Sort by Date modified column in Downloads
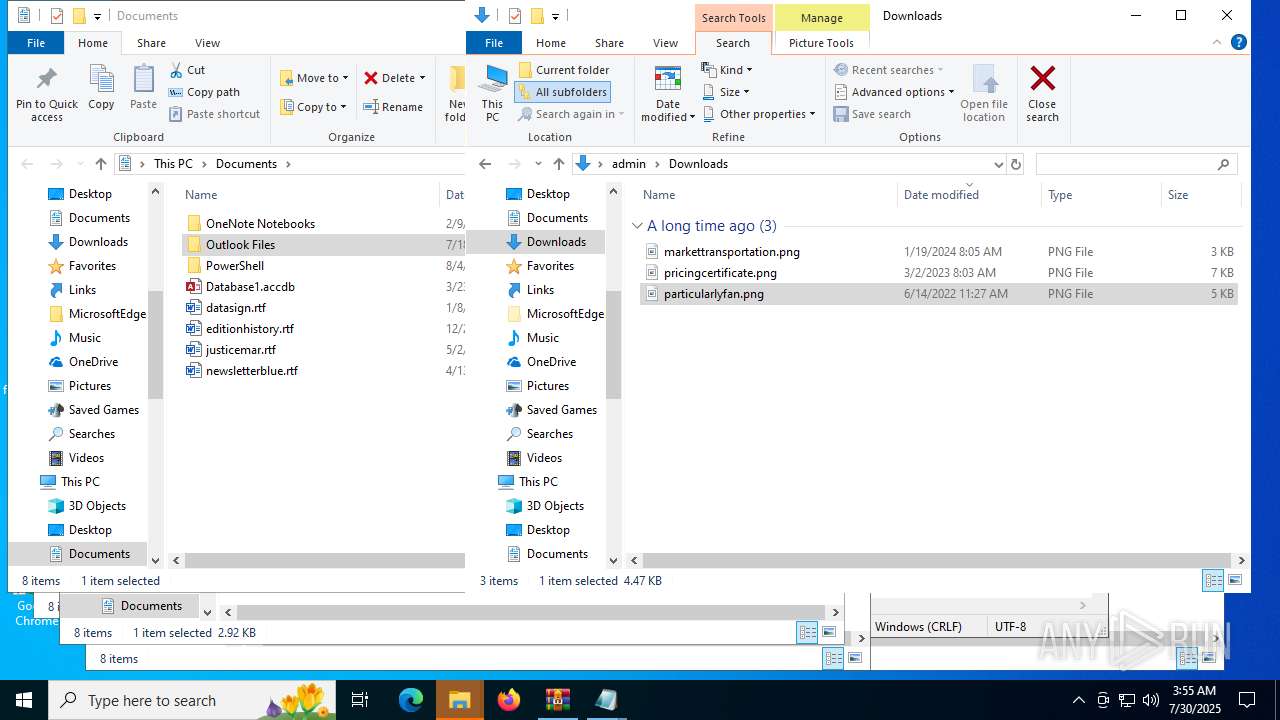Image resolution: width=1280 pixels, height=720 pixels. (969, 195)
